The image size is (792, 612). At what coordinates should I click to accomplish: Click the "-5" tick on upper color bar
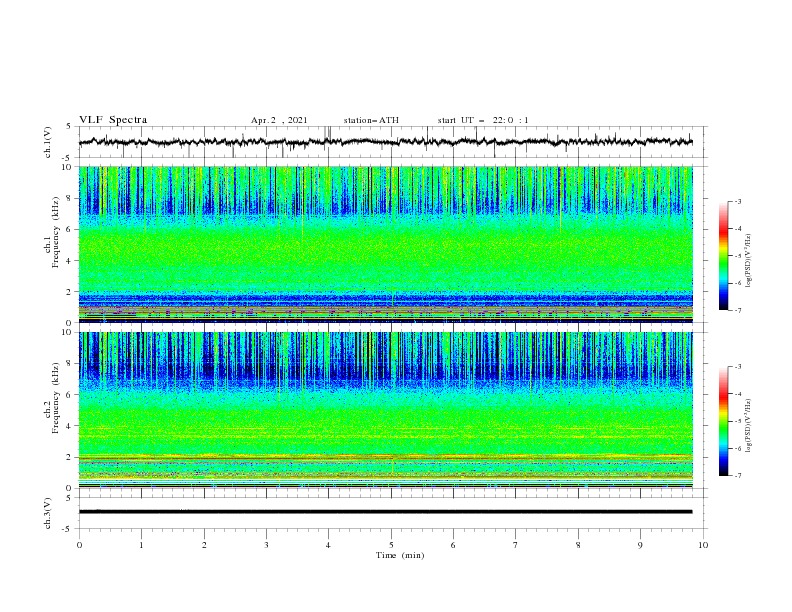tap(737, 256)
